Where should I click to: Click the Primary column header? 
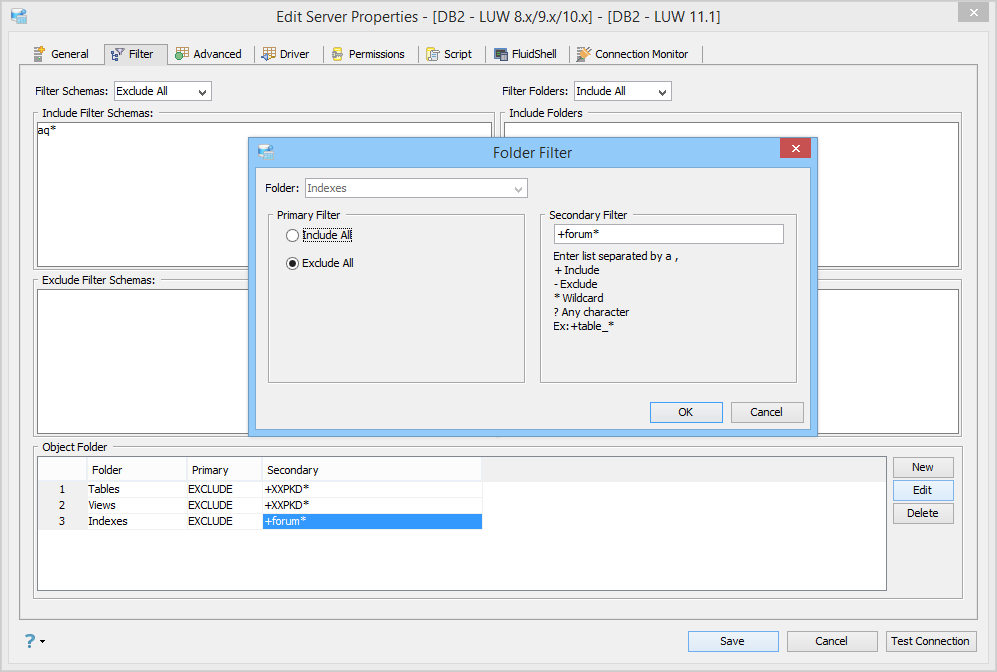pos(224,470)
